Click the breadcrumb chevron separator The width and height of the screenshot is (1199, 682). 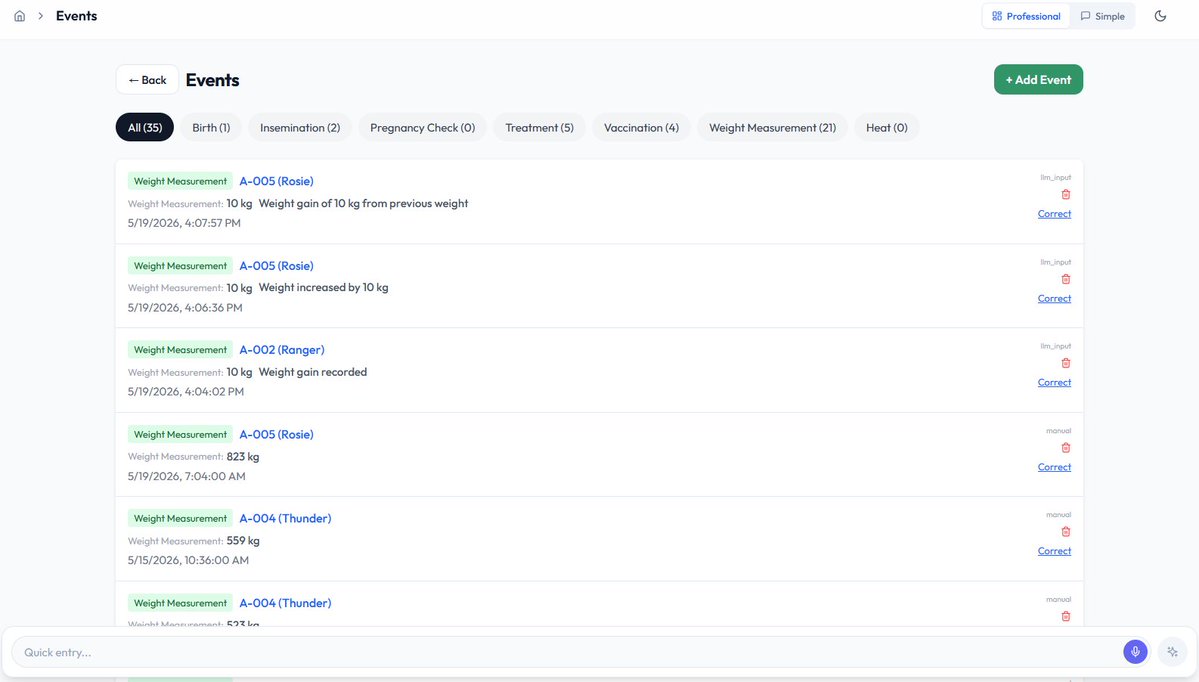tap(41, 16)
